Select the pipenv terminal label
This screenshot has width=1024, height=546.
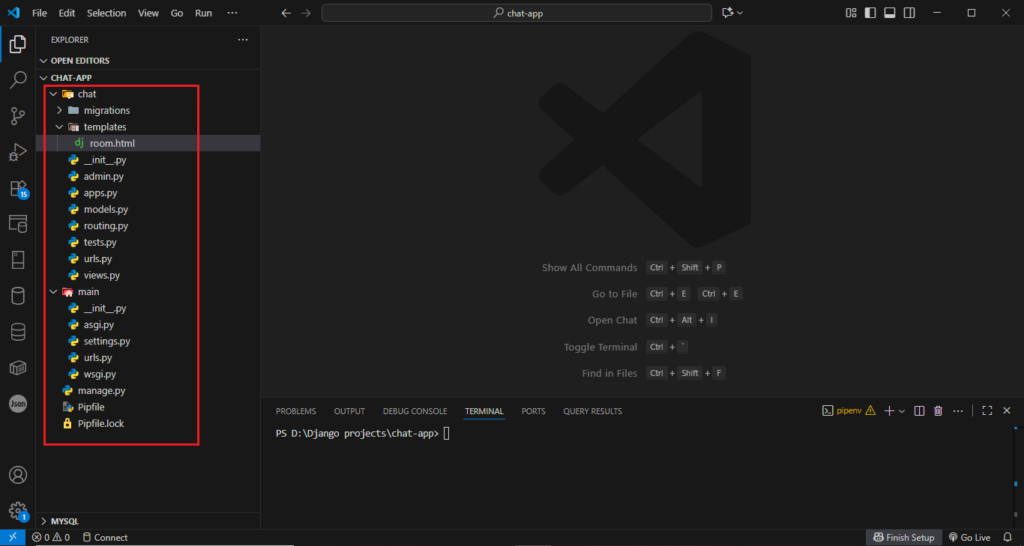pyautogui.click(x=849, y=411)
